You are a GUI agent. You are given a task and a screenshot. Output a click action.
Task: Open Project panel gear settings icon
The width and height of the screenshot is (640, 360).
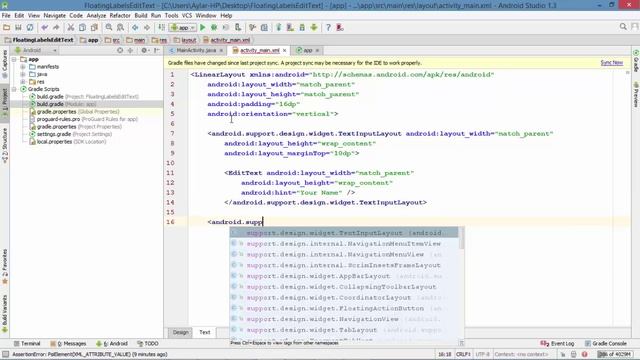[x=144, y=50]
